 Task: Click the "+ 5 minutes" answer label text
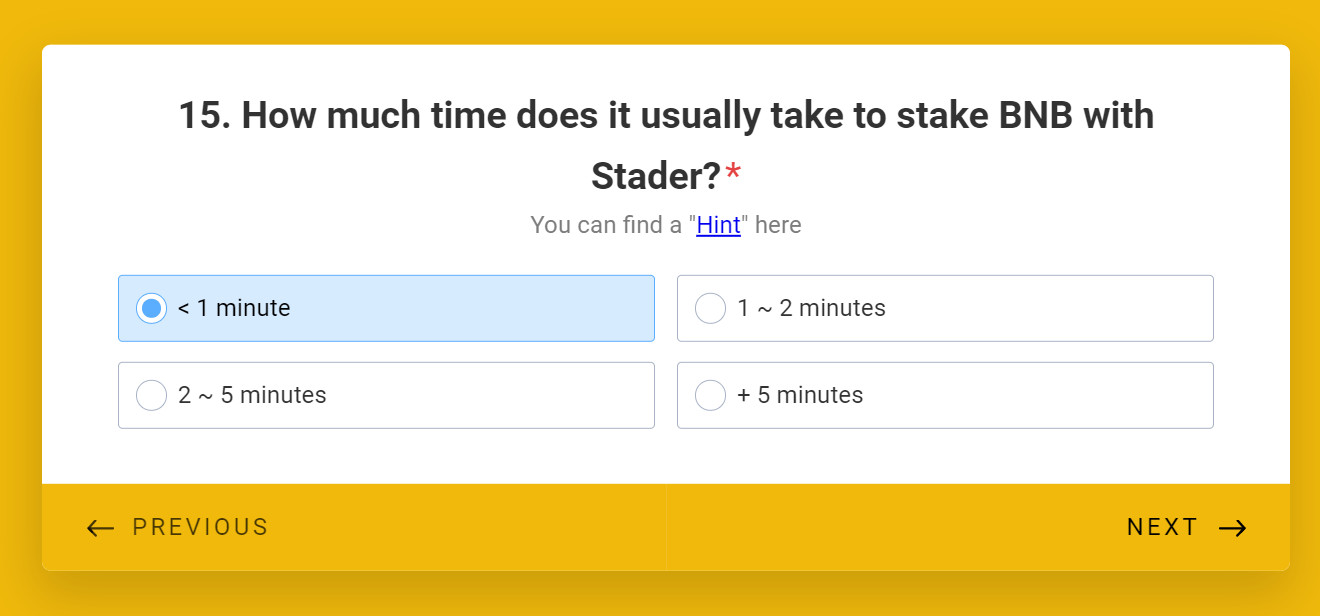click(x=800, y=395)
